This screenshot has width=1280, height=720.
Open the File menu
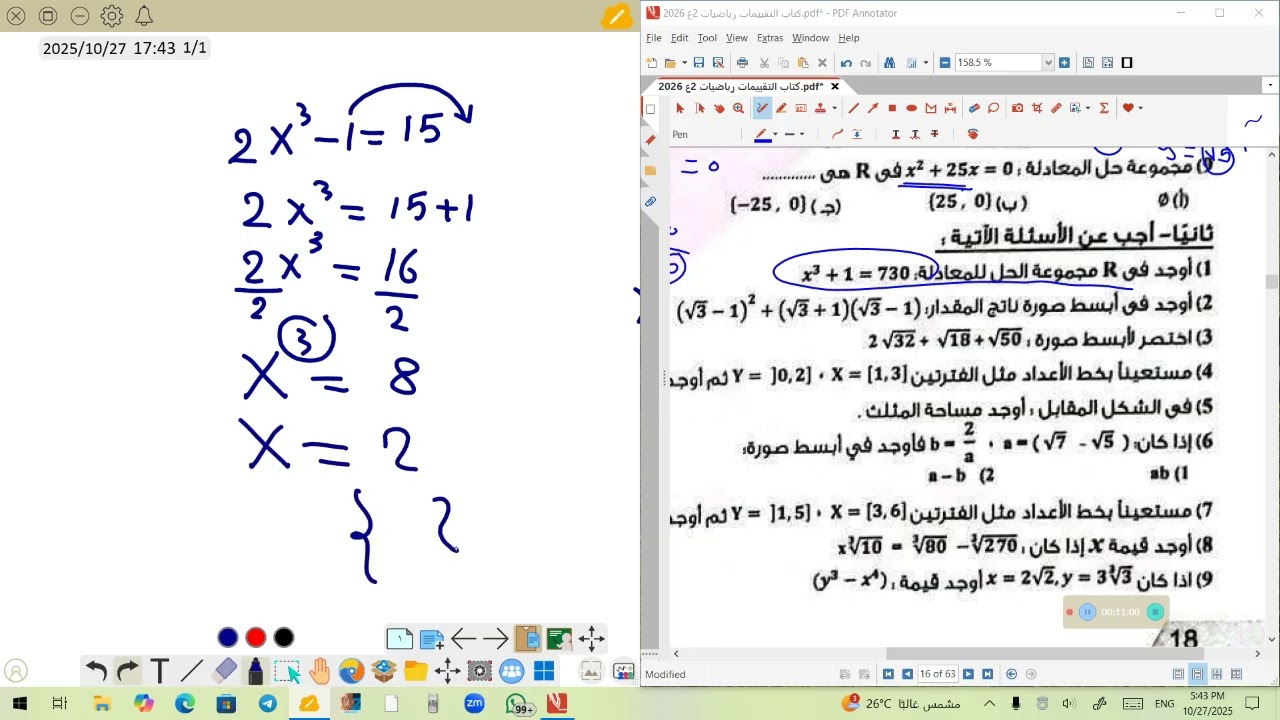(654, 38)
